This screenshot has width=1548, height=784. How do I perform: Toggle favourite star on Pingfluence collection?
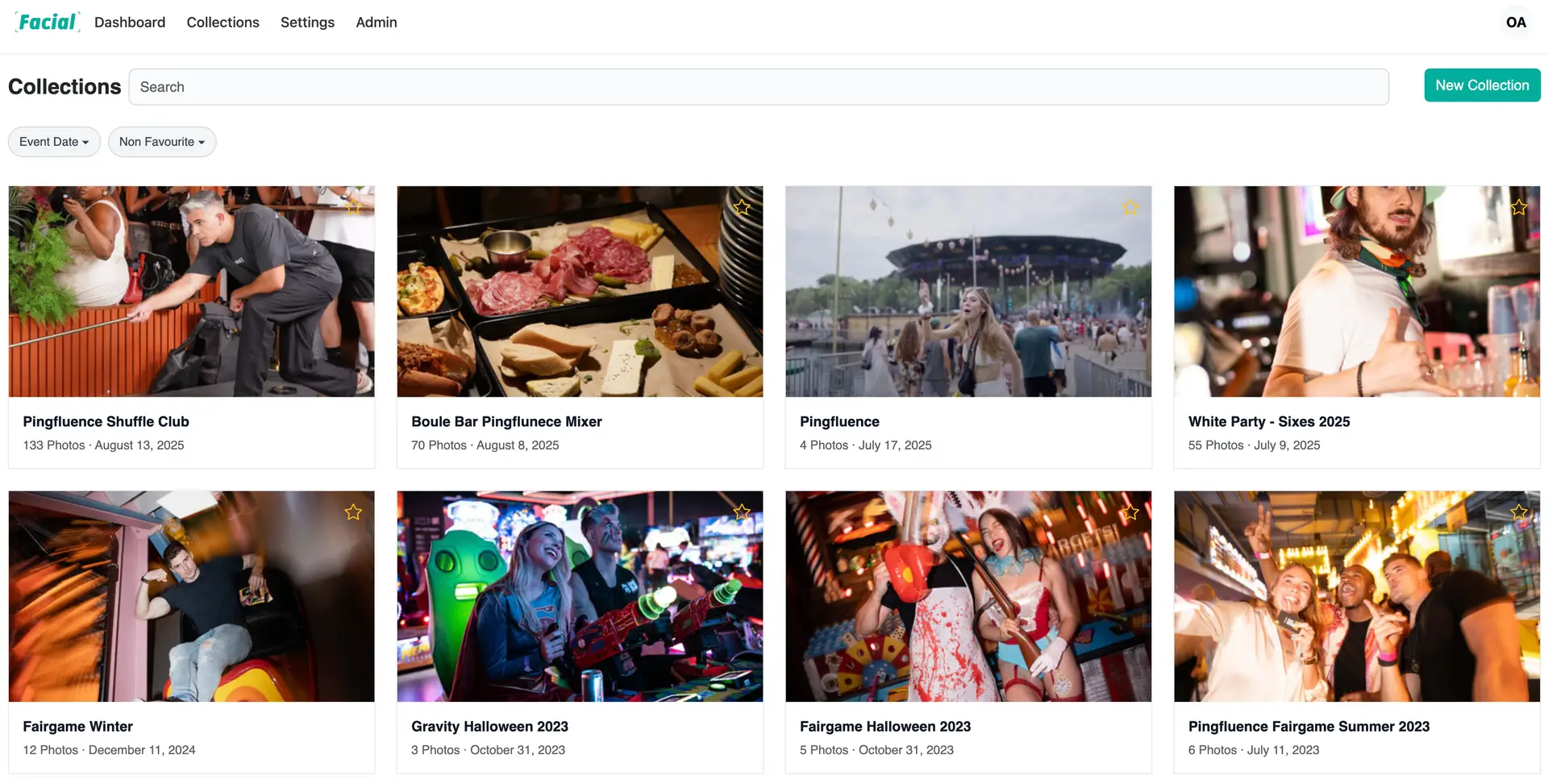coord(1130,207)
